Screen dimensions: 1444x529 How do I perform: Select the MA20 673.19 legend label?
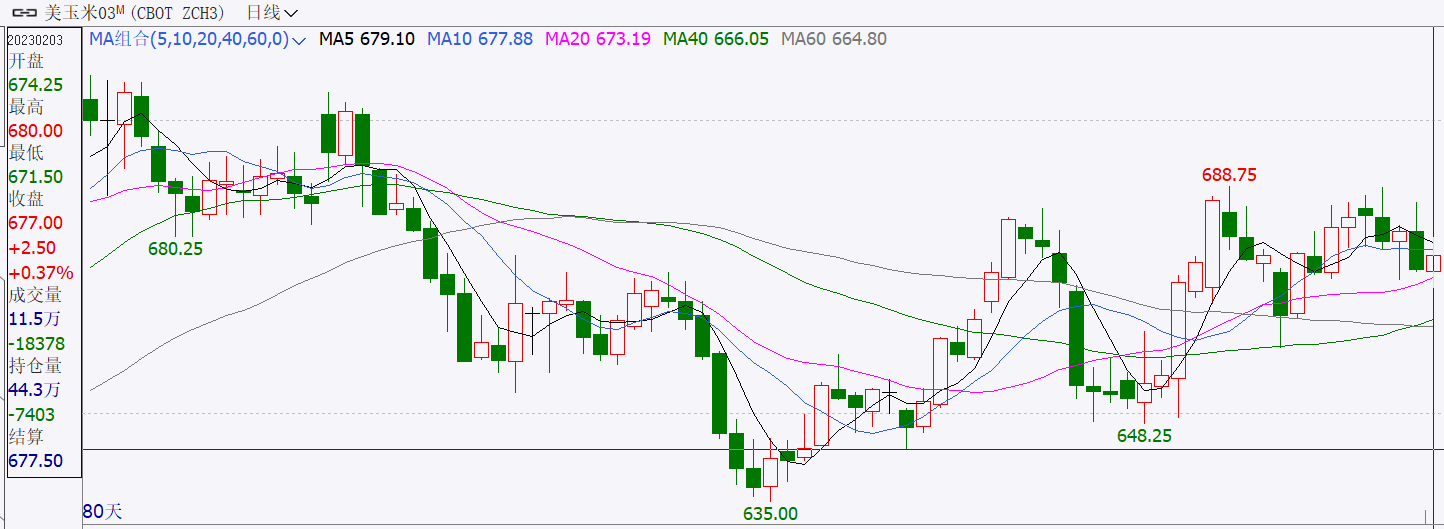(x=598, y=39)
